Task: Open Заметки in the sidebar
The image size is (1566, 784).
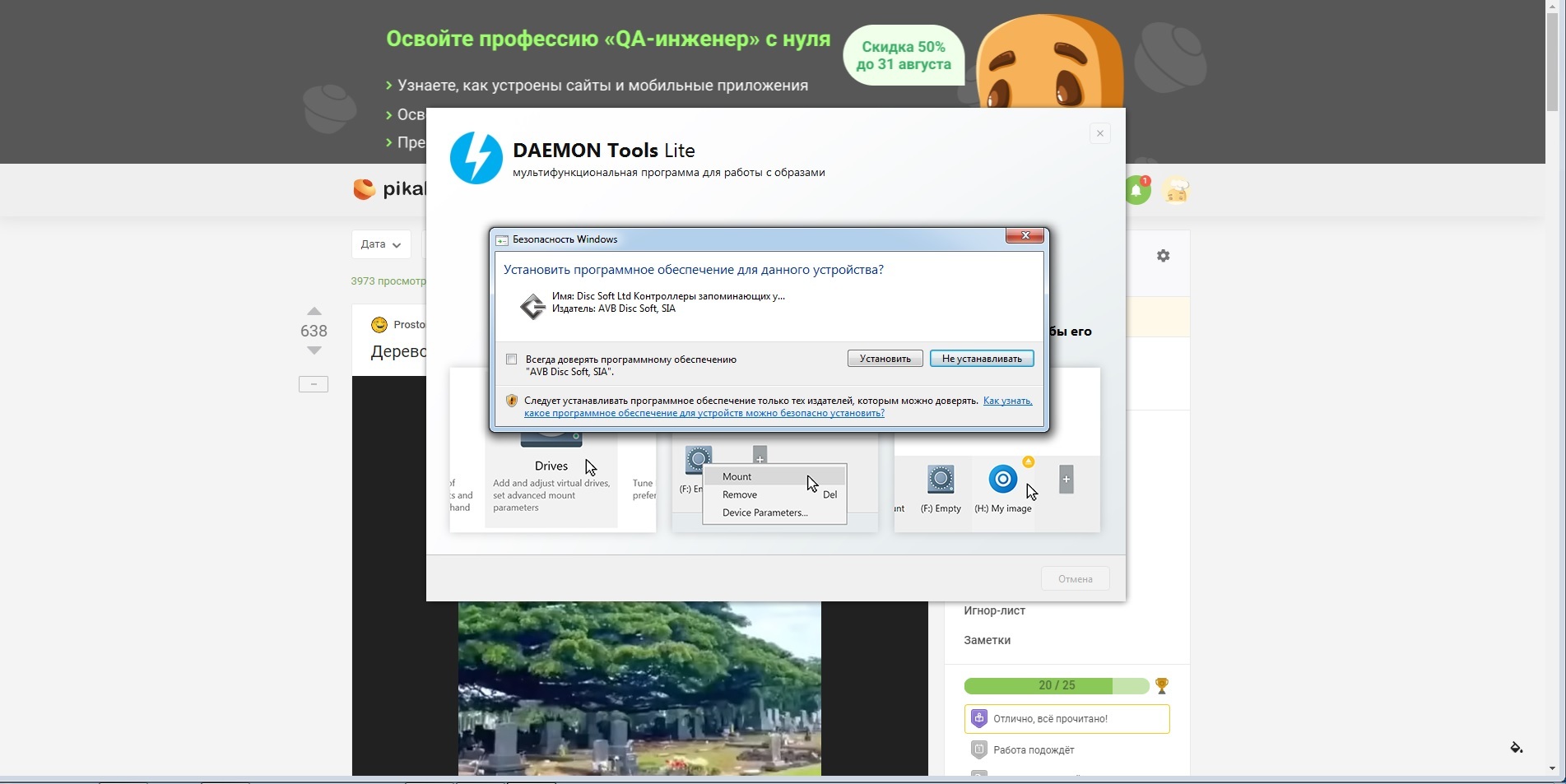Action: click(987, 640)
